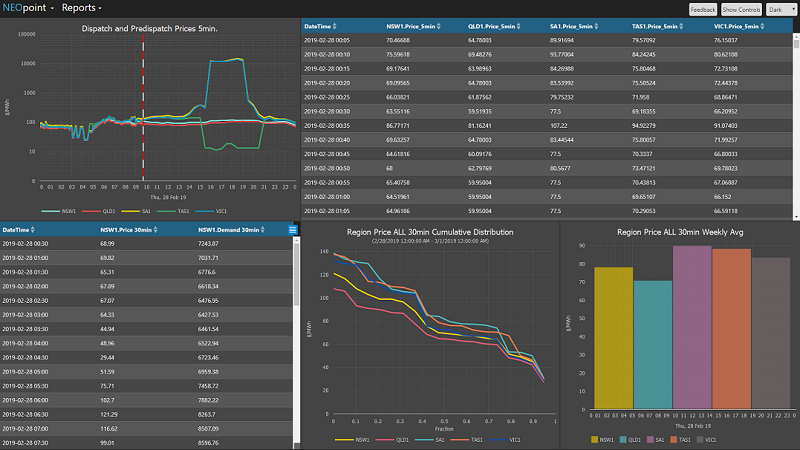Image resolution: width=800 pixels, height=450 pixels.
Task: Open the Dark theme dropdown
Action: click(780, 8)
